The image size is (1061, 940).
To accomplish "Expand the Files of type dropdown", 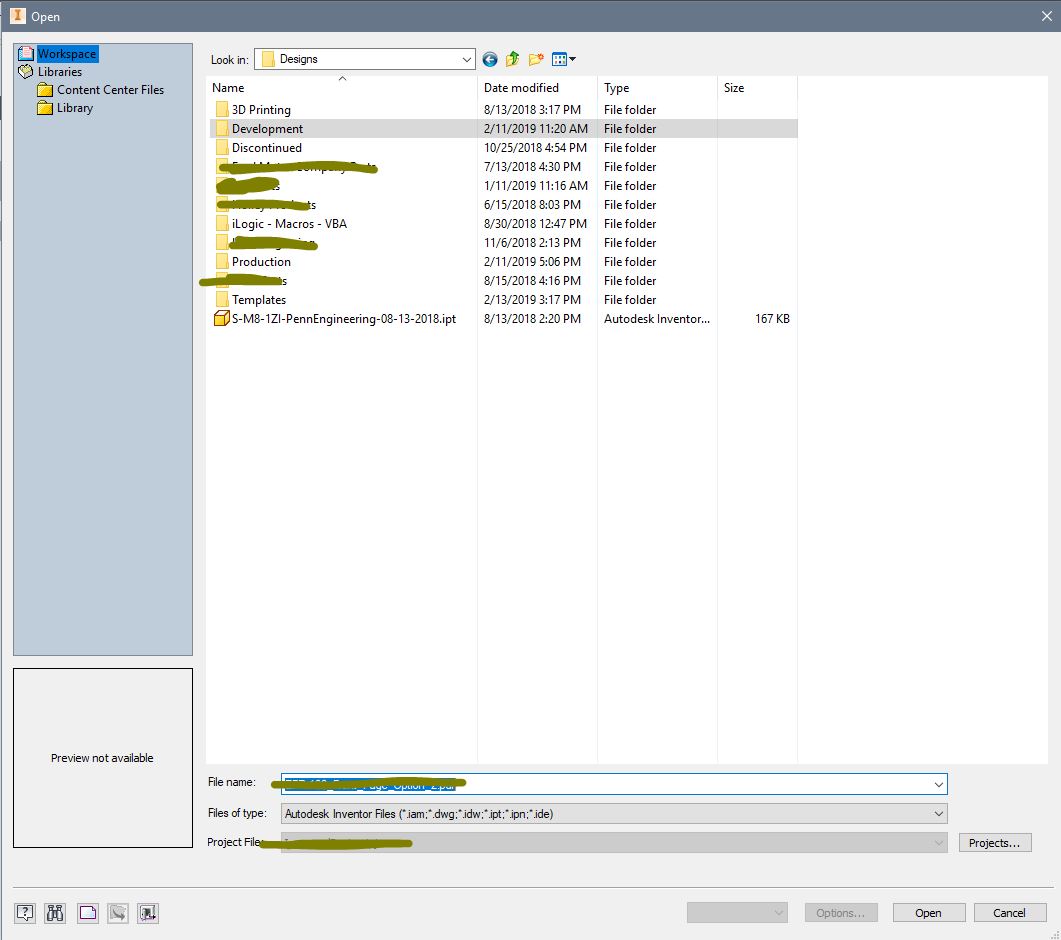I will [938, 813].
